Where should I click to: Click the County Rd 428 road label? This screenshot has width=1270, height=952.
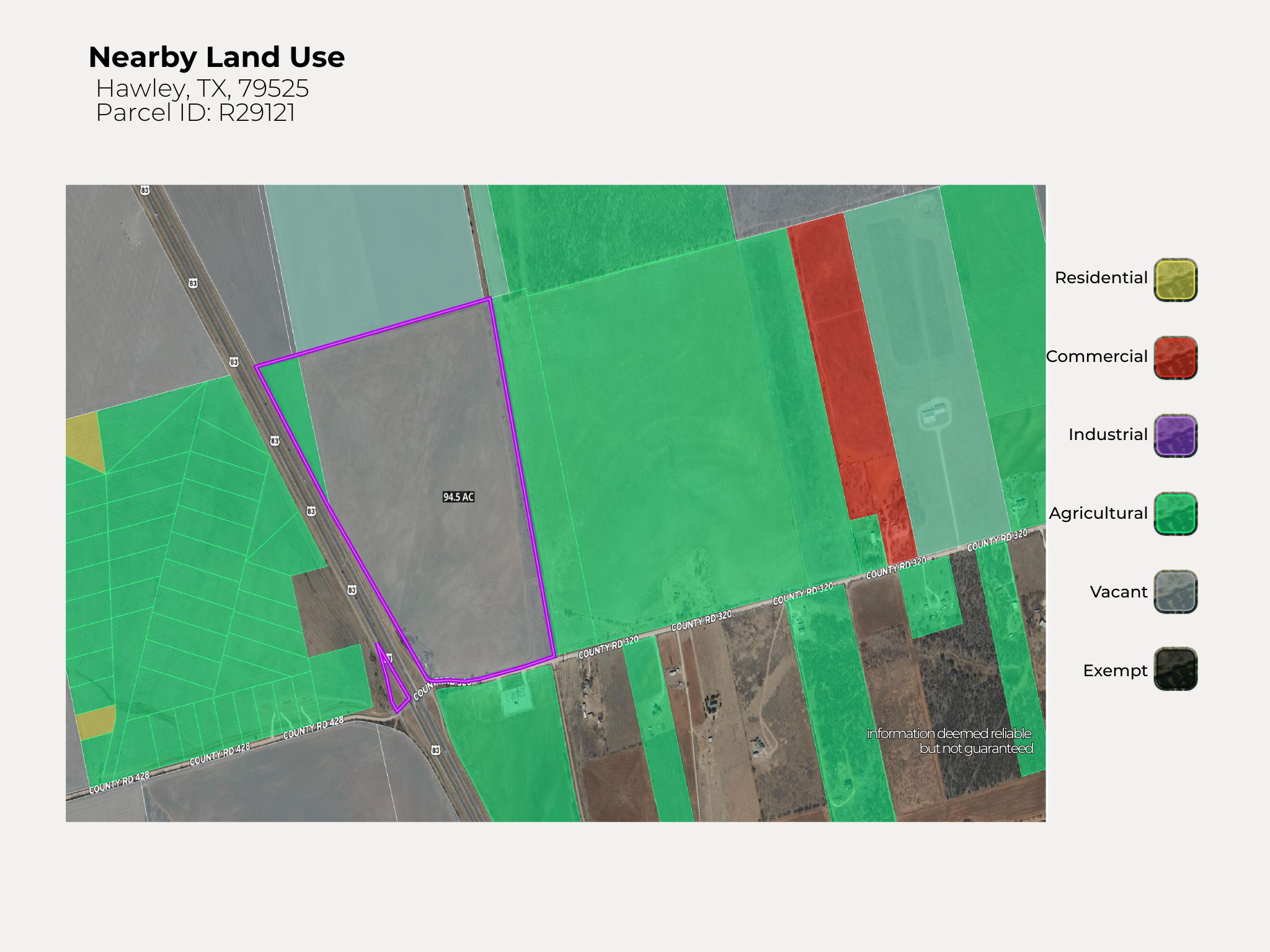coord(220,754)
